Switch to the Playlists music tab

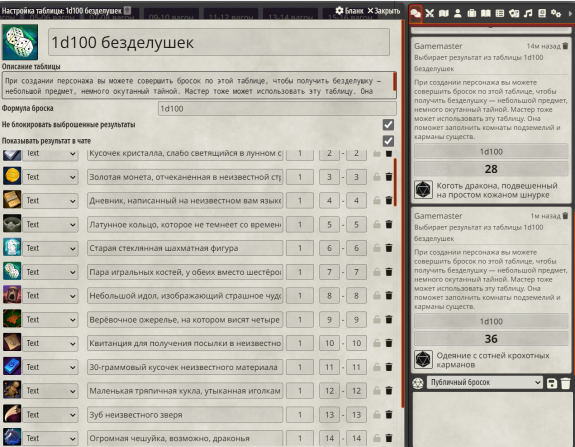point(528,14)
